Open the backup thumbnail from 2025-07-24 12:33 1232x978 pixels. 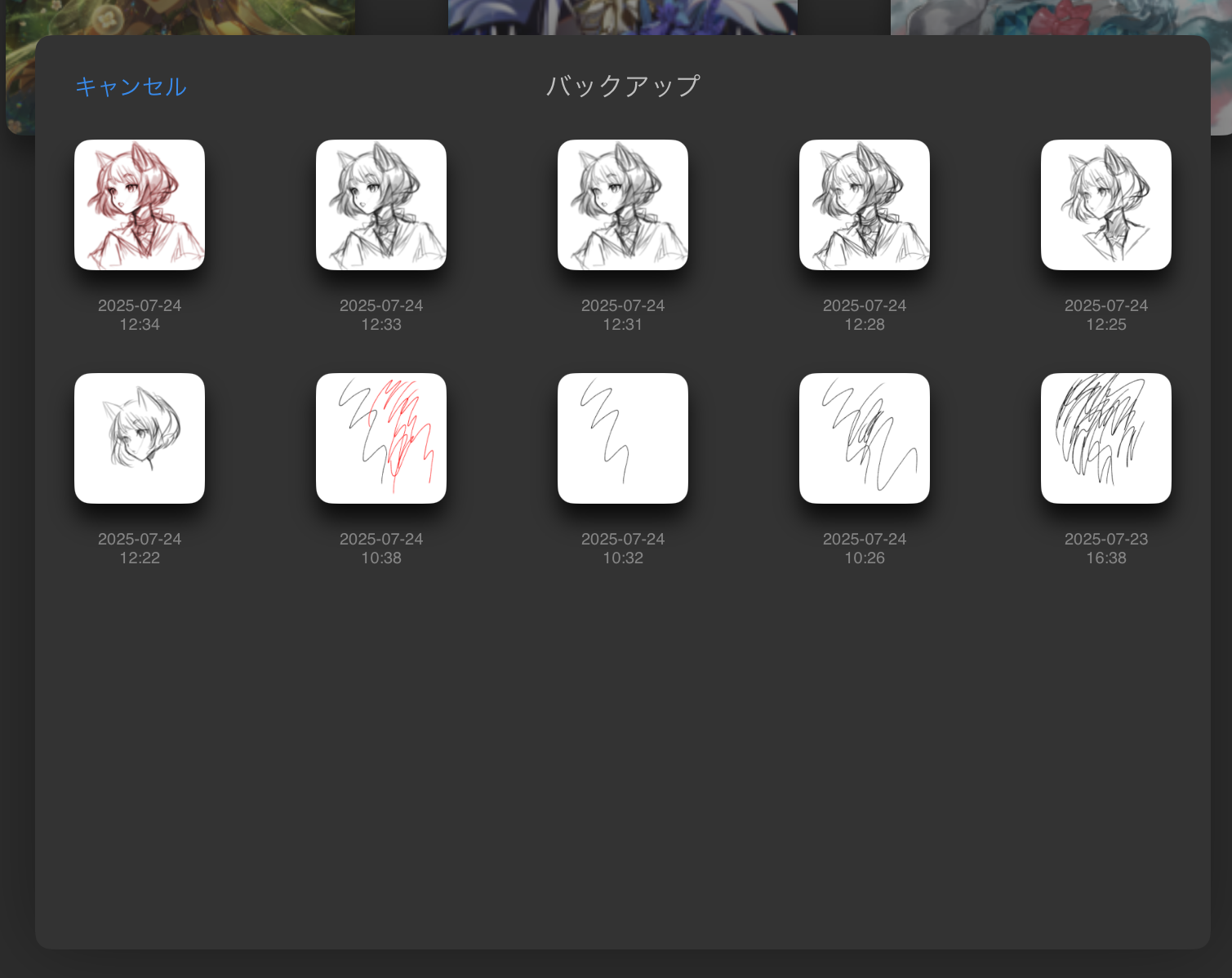[x=381, y=205]
